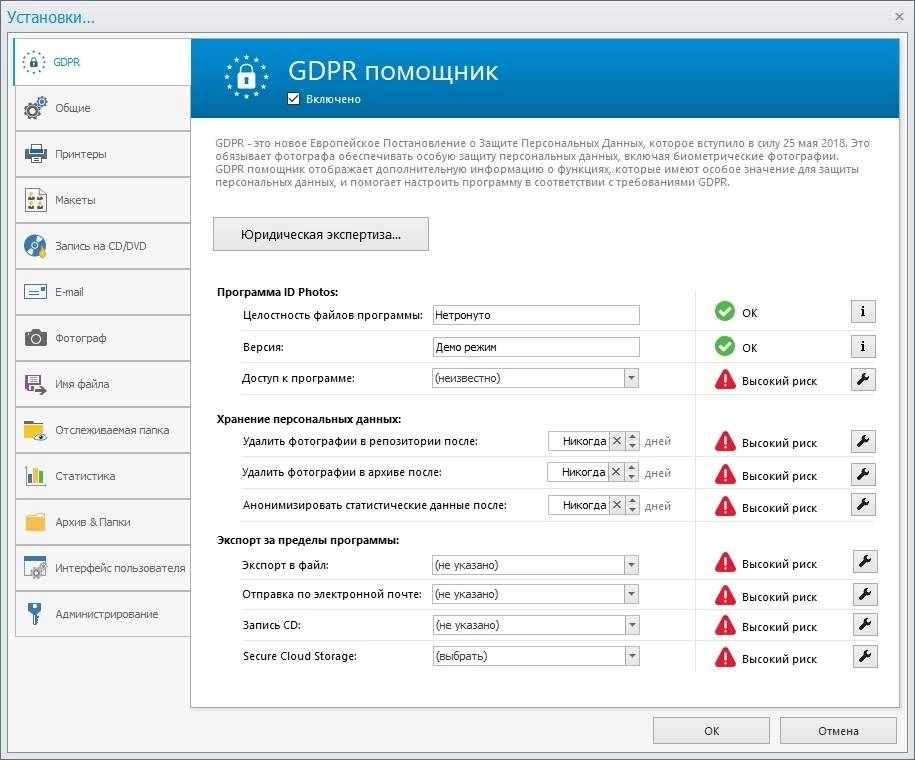Screen dimensions: 915x760
Task: Clear the archive photo deletion value with X
Action: tap(616, 472)
